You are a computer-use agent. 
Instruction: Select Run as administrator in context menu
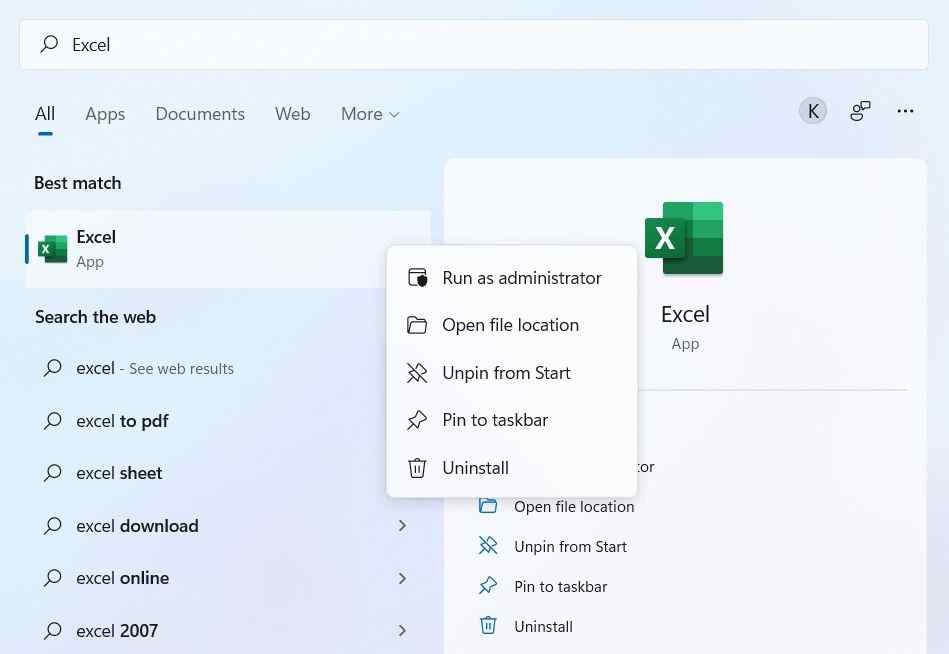[x=511, y=278]
